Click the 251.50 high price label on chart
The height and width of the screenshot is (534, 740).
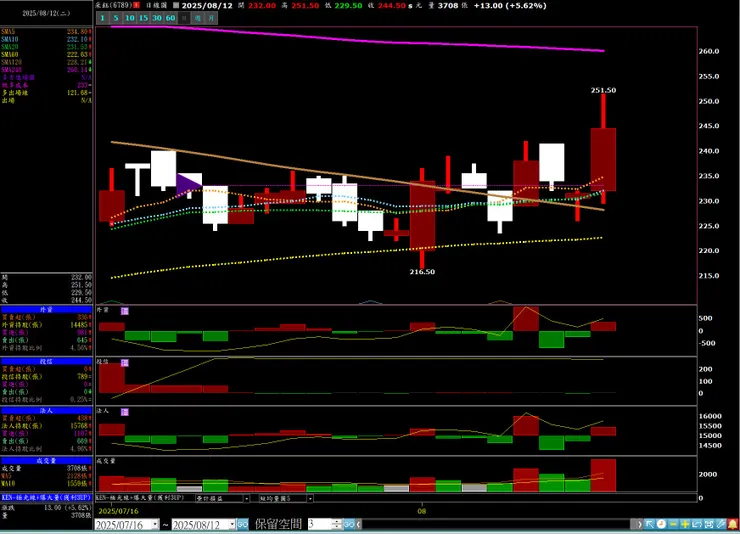point(603,90)
